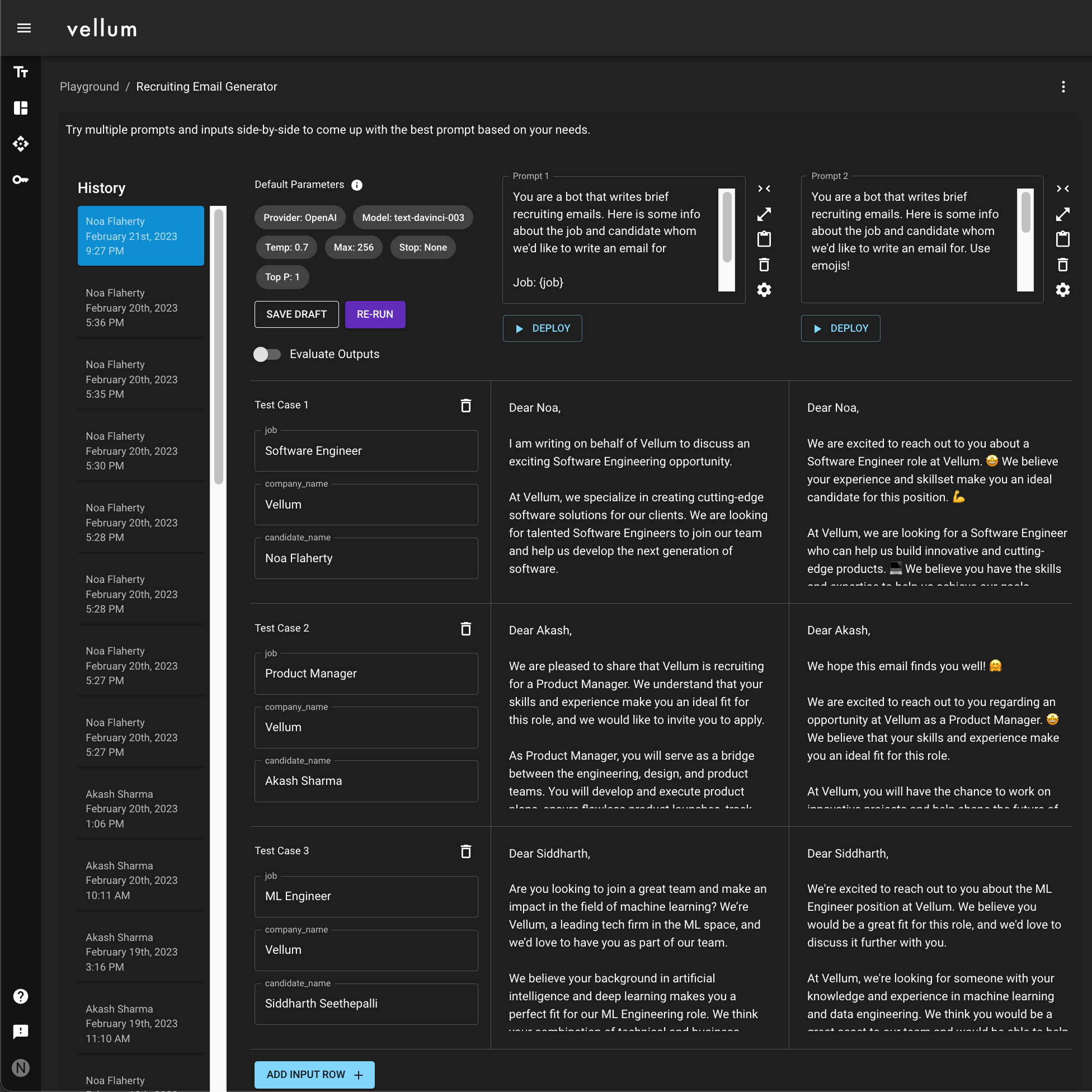Image resolution: width=1092 pixels, height=1092 pixels.
Task: Open Prompt 1 settings gear
Action: point(764,290)
